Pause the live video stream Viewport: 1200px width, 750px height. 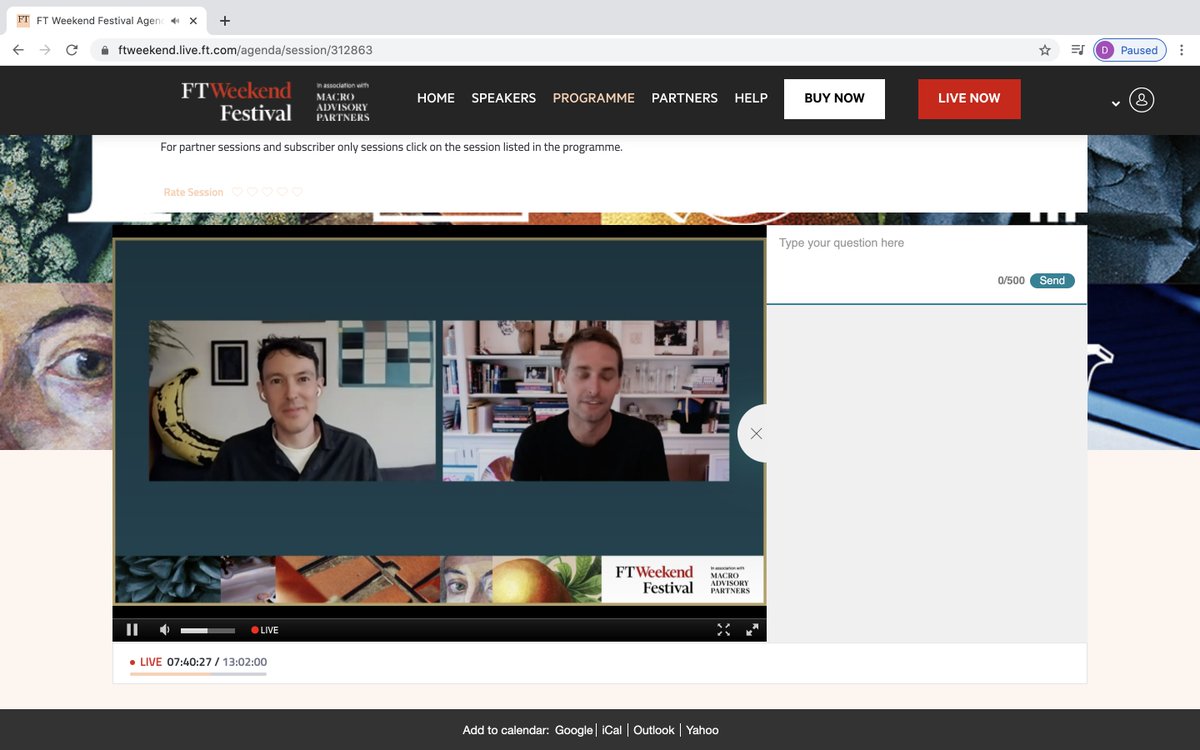pyautogui.click(x=132, y=630)
